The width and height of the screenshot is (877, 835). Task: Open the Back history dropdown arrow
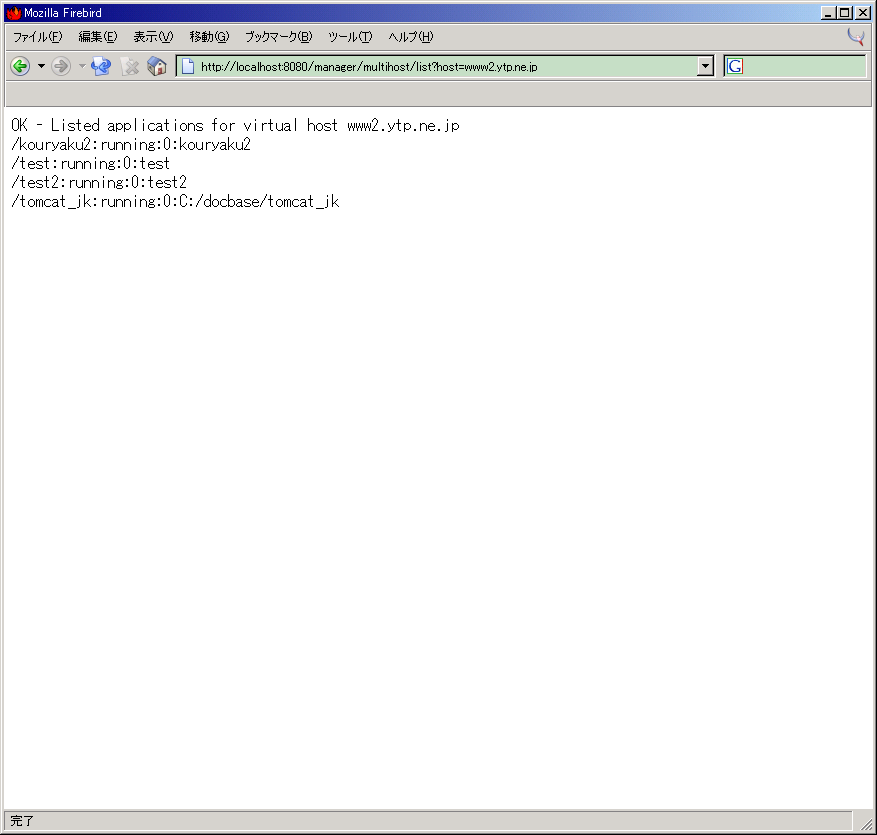coord(41,67)
